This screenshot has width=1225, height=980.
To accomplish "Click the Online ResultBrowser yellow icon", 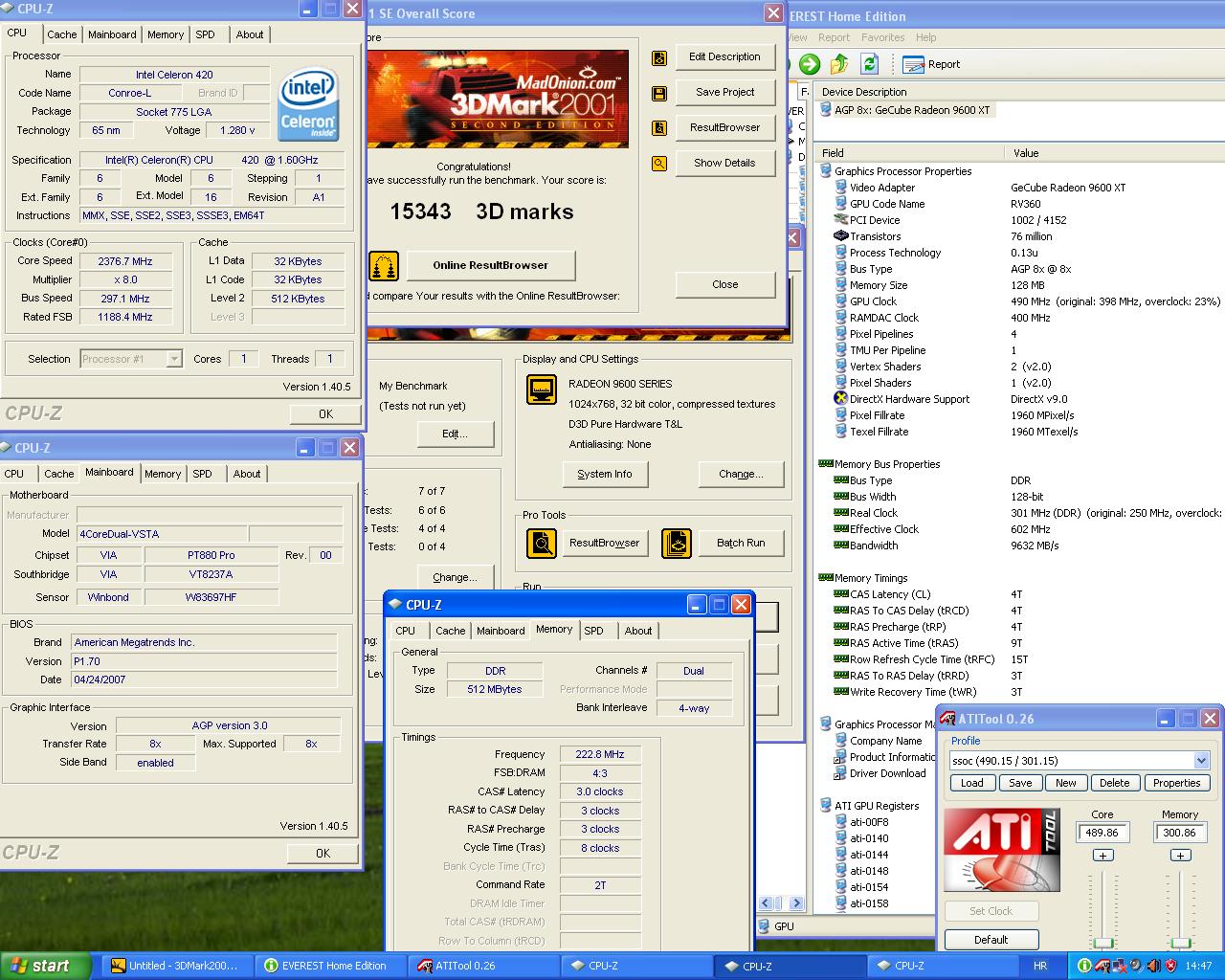I will (x=384, y=265).
